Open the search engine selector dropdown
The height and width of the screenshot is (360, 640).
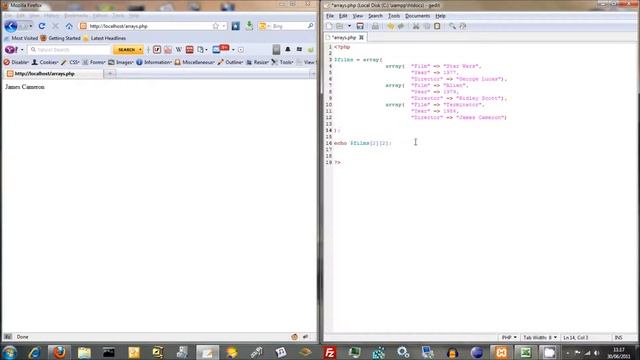[x=265, y=26]
